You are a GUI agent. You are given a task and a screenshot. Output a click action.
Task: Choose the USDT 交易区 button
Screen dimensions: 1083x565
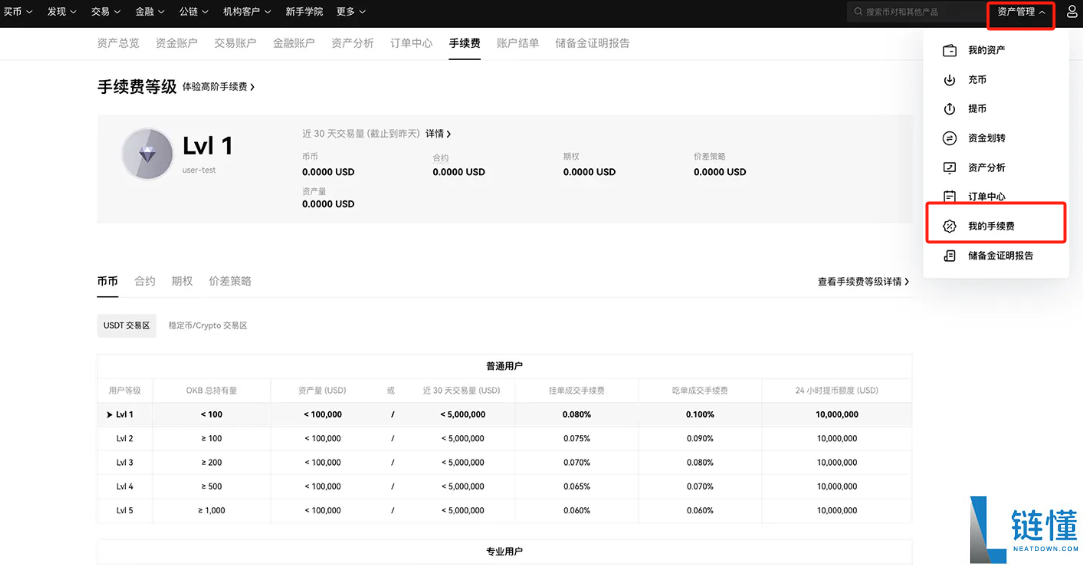point(126,325)
